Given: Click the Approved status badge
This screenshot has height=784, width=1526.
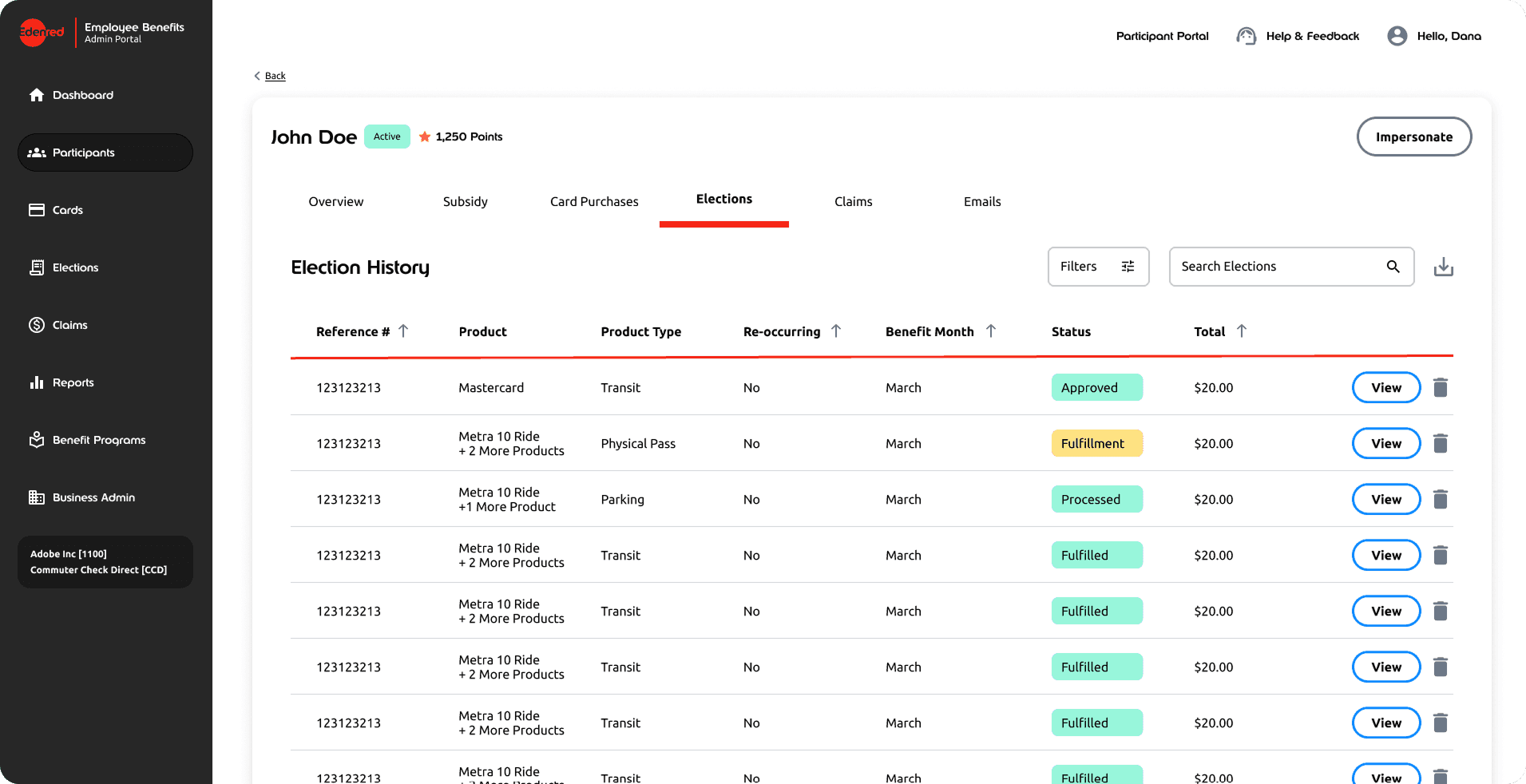Looking at the screenshot, I should pyautogui.click(x=1097, y=387).
